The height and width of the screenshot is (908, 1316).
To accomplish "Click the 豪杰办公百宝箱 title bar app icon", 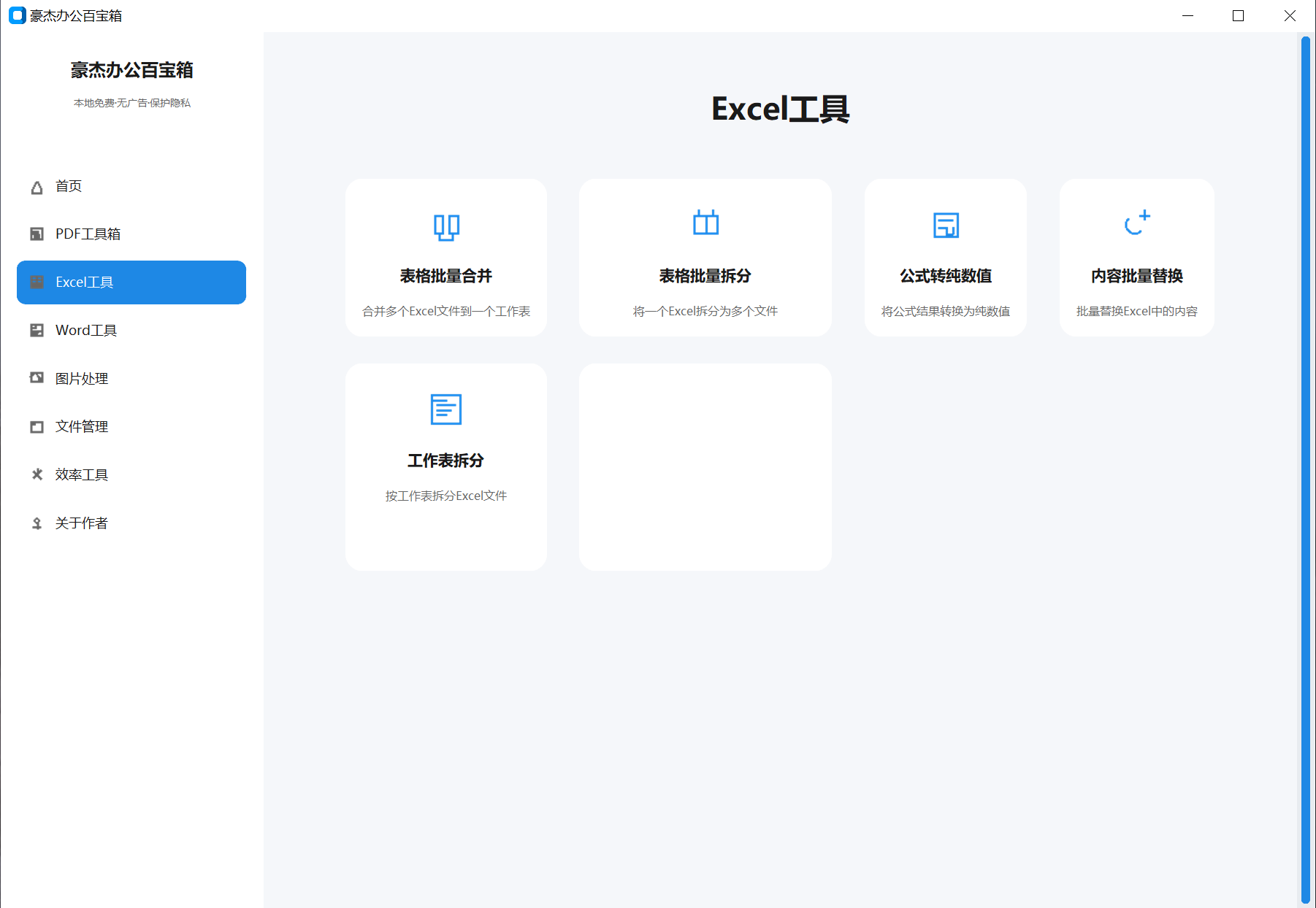I will pos(18,15).
